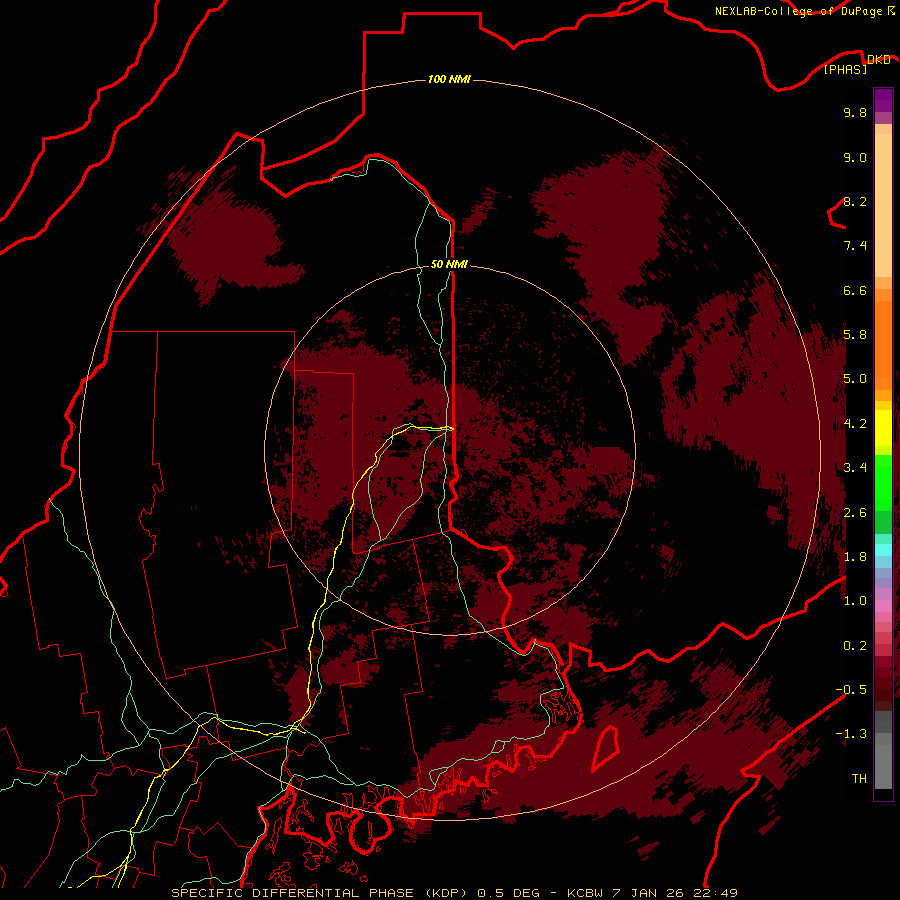Click the -1.3 scale value
This screenshot has height=900, width=900.
851,734
